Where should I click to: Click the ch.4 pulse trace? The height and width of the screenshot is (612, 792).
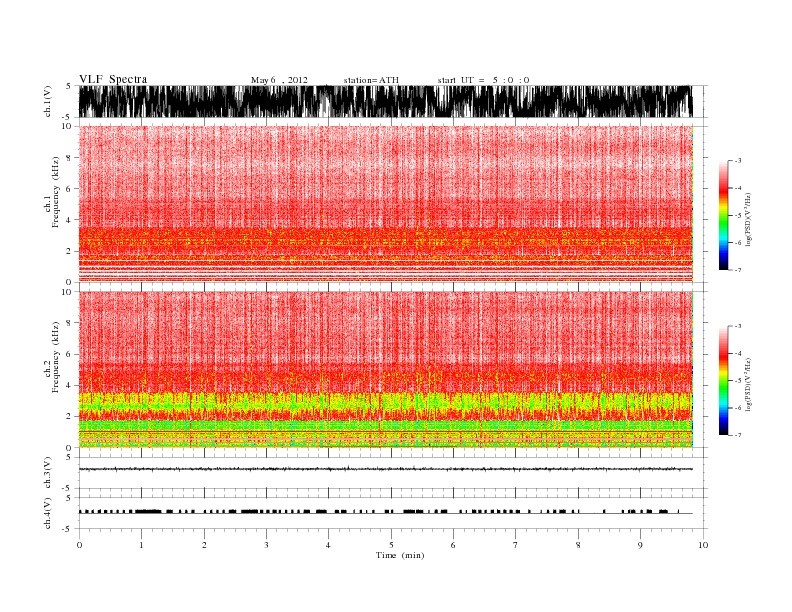pyautogui.click(x=385, y=512)
